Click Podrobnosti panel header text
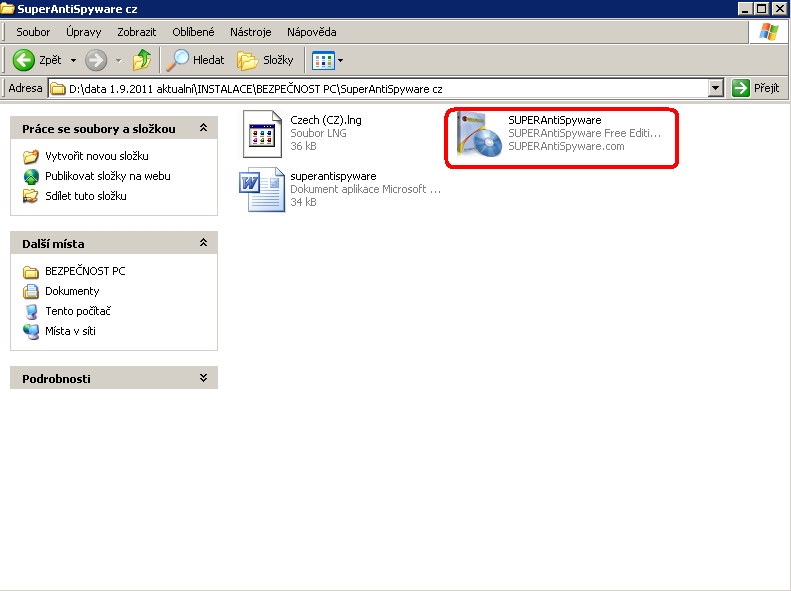The width and height of the screenshot is (791, 591). pyautogui.click(x=56, y=379)
